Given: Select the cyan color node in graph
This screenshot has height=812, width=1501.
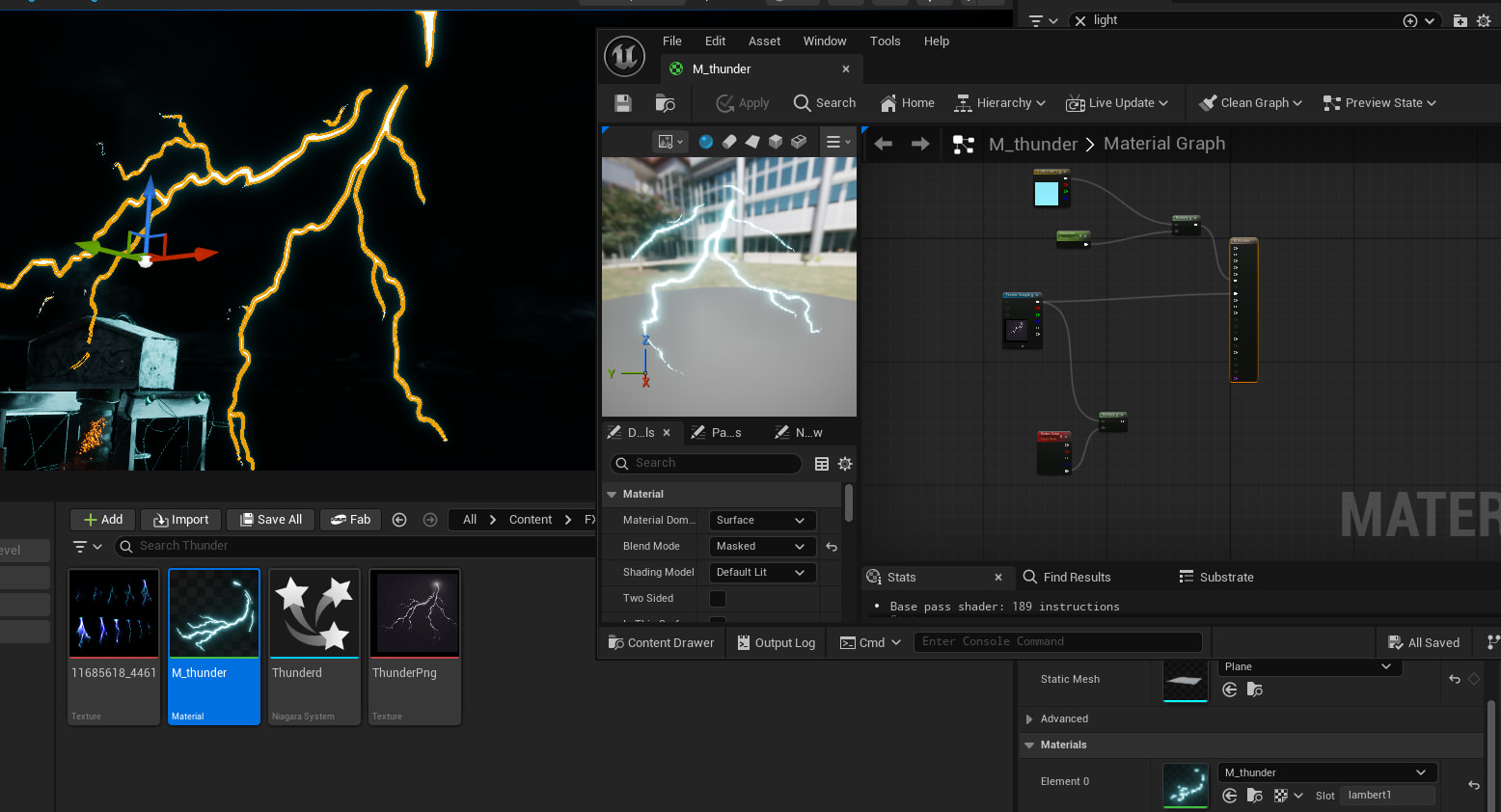Looking at the screenshot, I should [x=1047, y=193].
